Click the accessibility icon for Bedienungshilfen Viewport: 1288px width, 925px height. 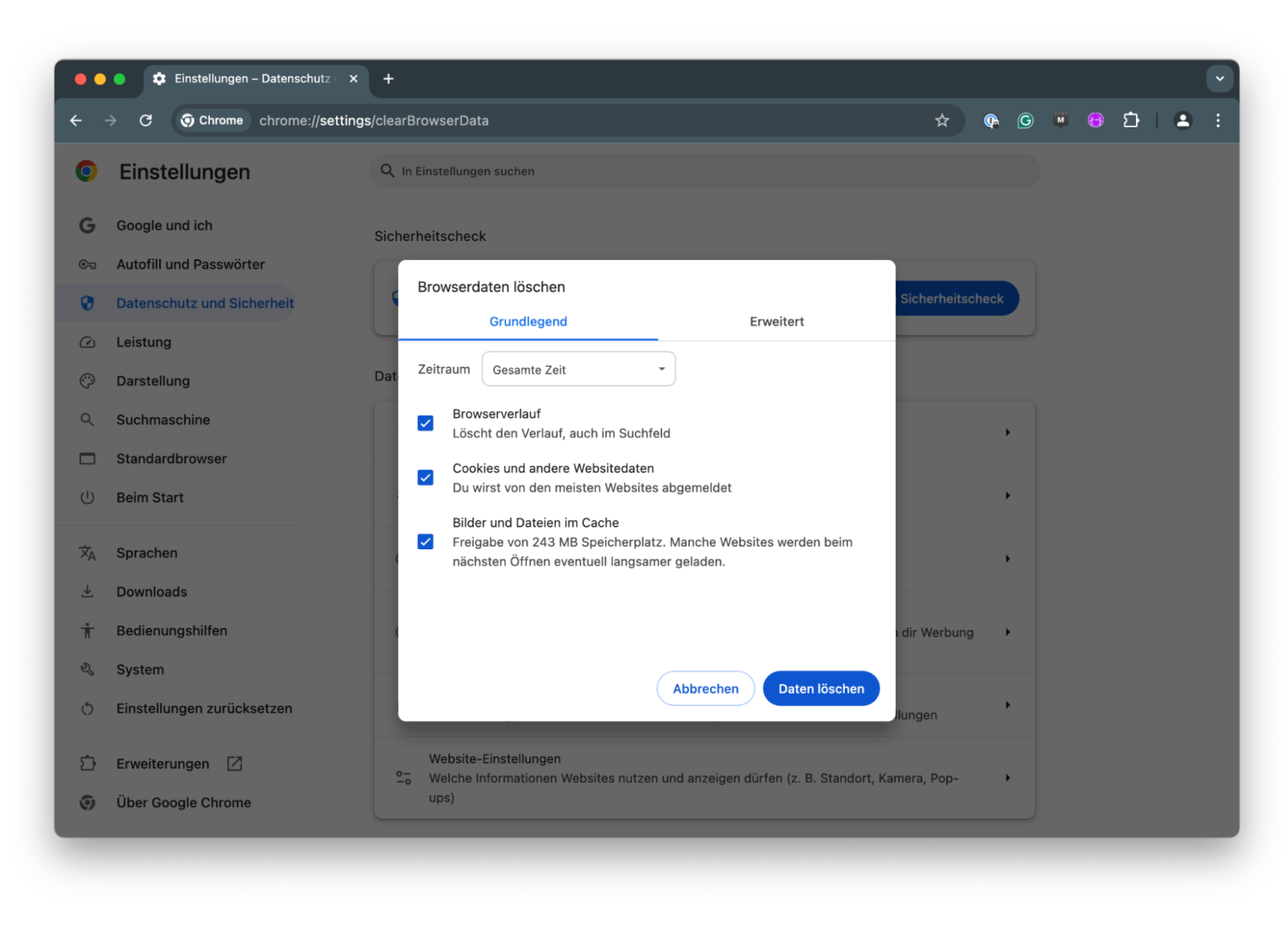coord(88,630)
